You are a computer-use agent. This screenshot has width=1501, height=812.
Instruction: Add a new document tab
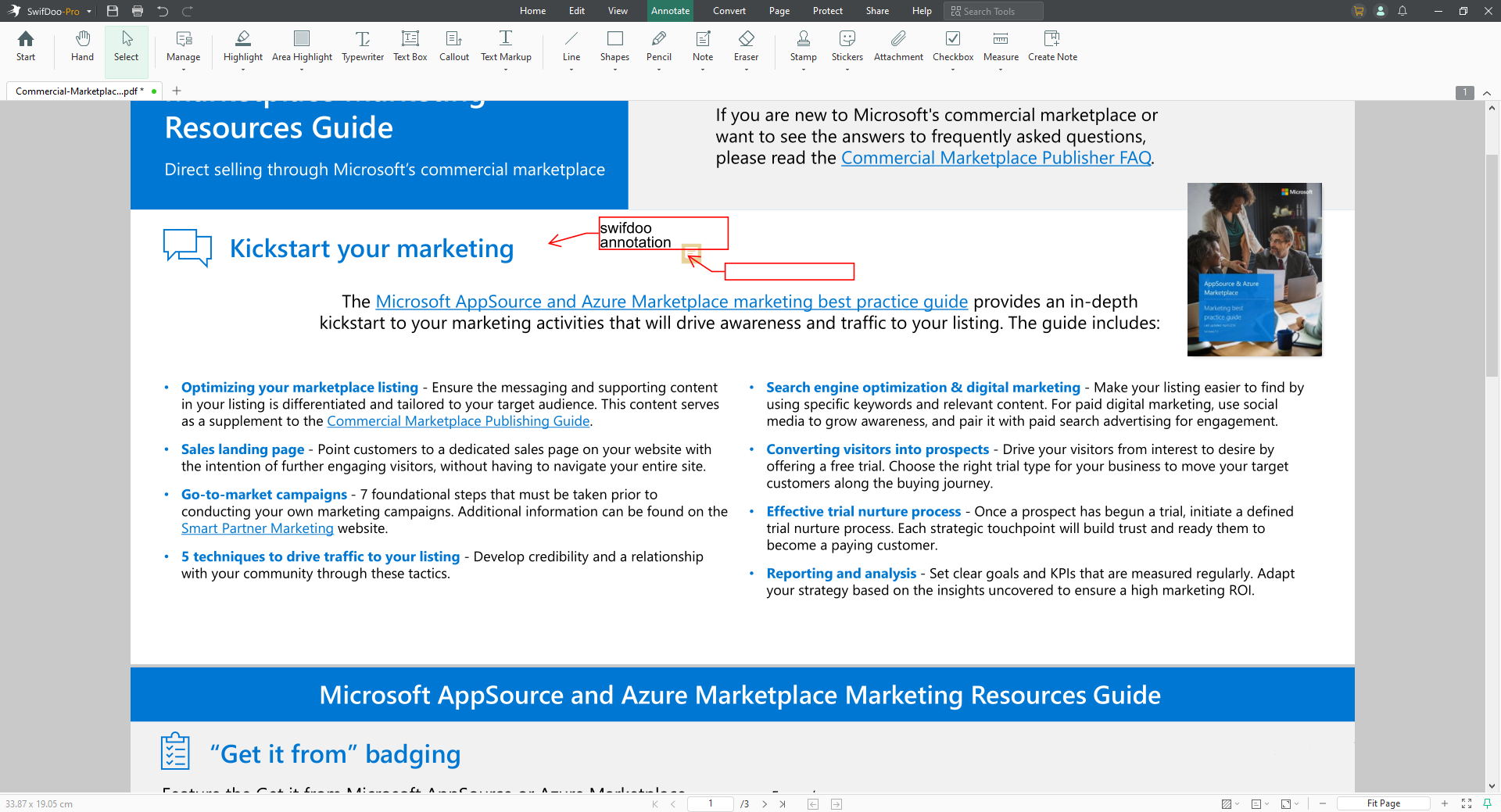click(x=177, y=91)
